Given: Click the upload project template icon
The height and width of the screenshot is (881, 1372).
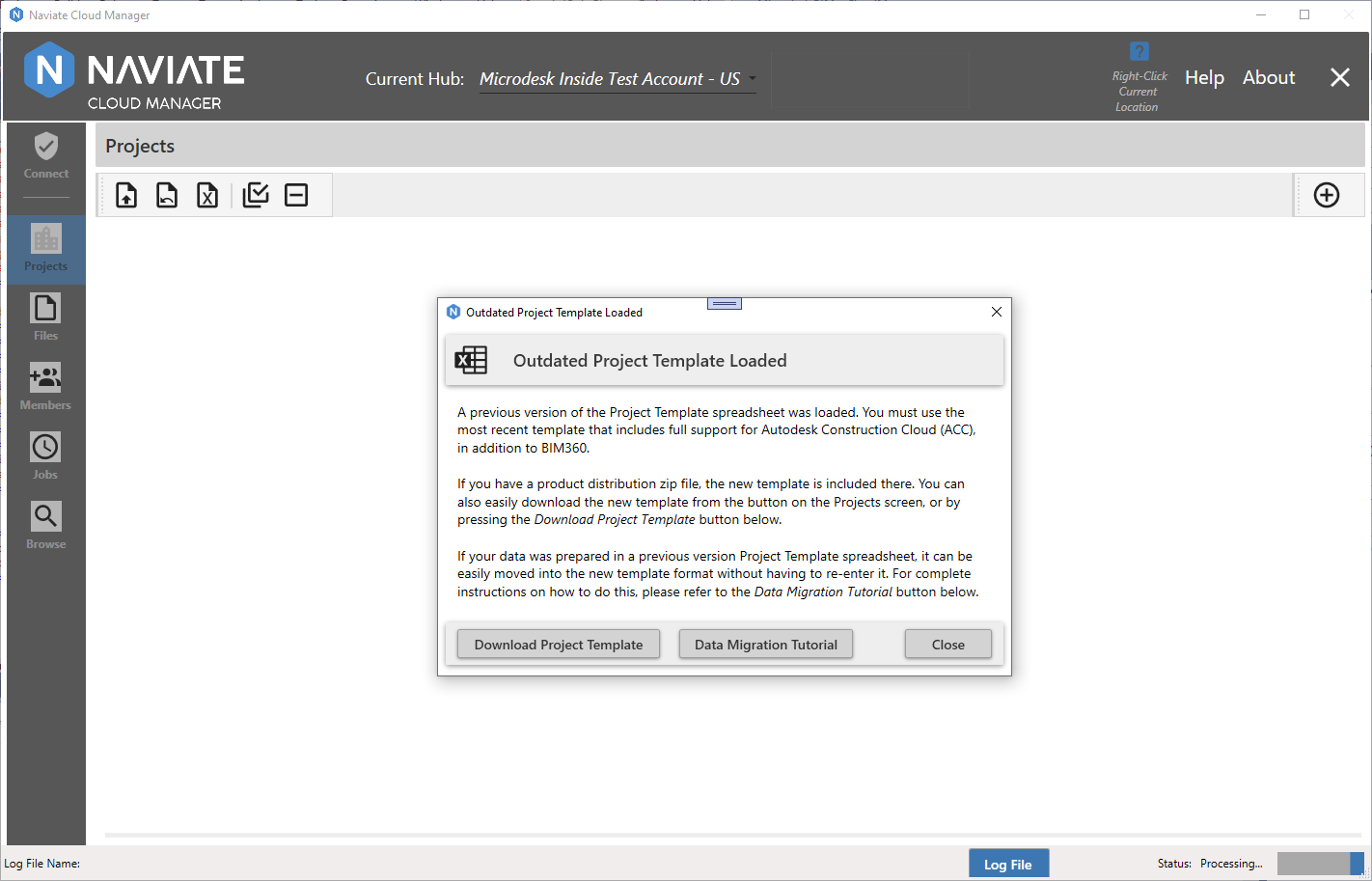Looking at the screenshot, I should (x=126, y=195).
